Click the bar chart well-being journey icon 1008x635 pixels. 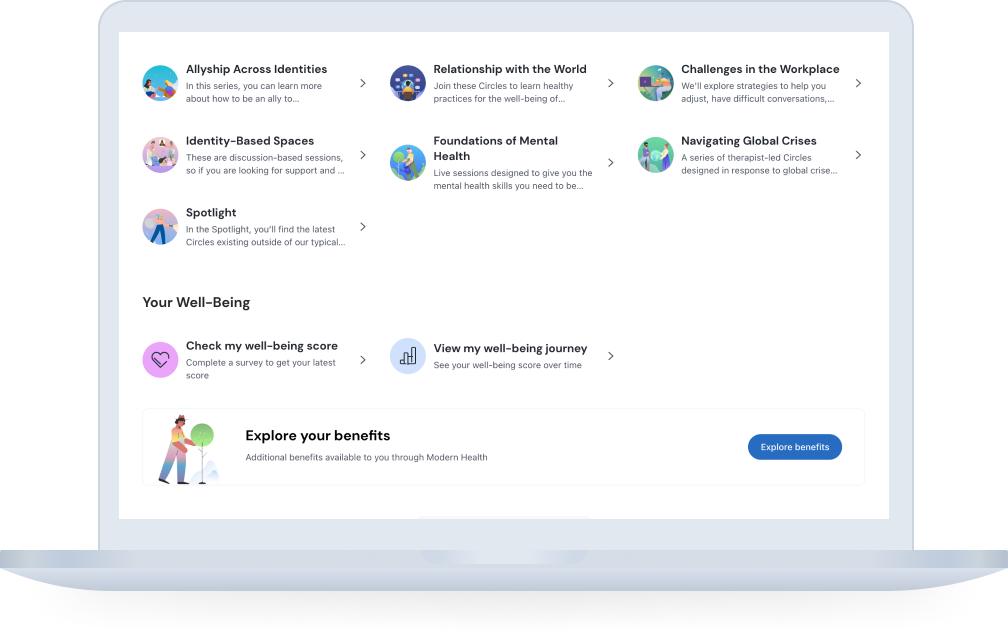pos(408,356)
